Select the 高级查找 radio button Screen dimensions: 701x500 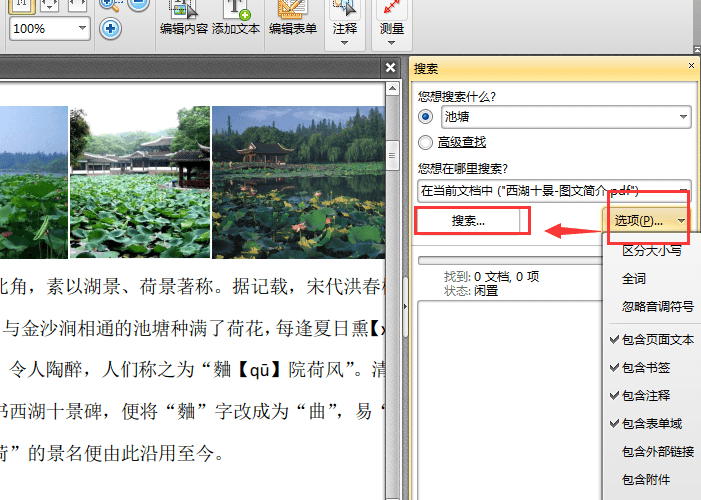(x=427, y=142)
